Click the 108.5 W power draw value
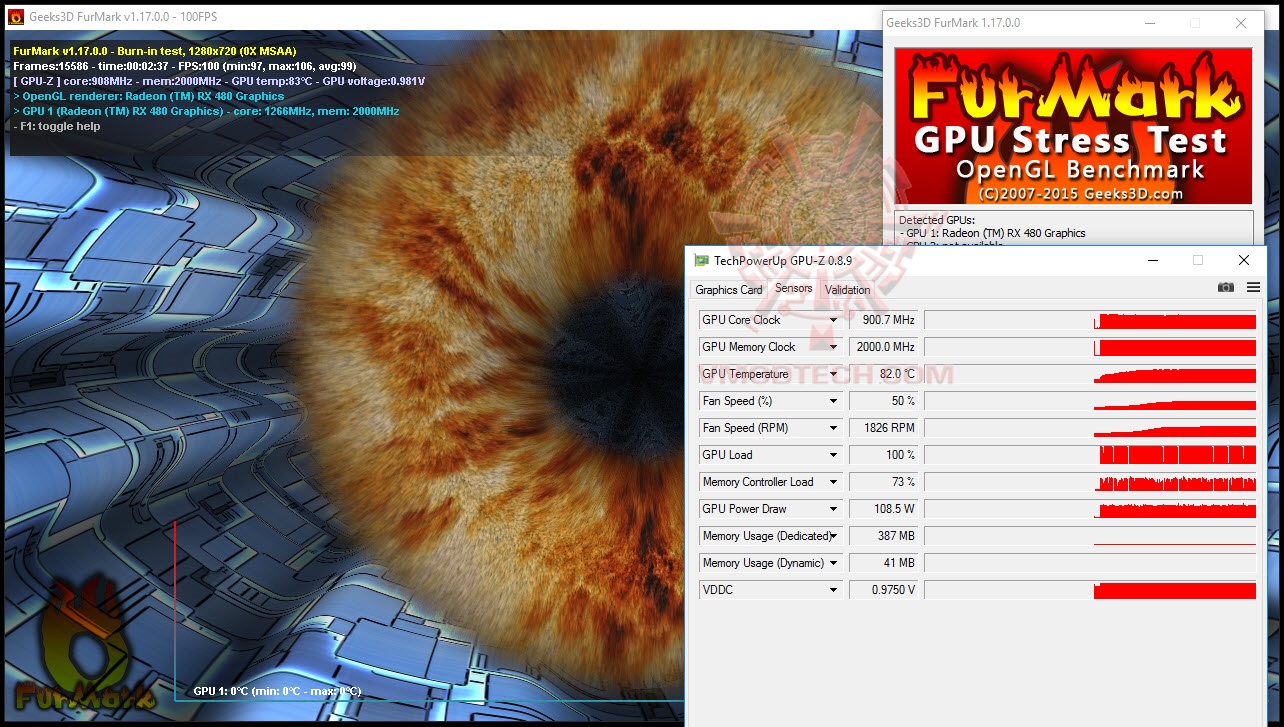 coord(884,509)
